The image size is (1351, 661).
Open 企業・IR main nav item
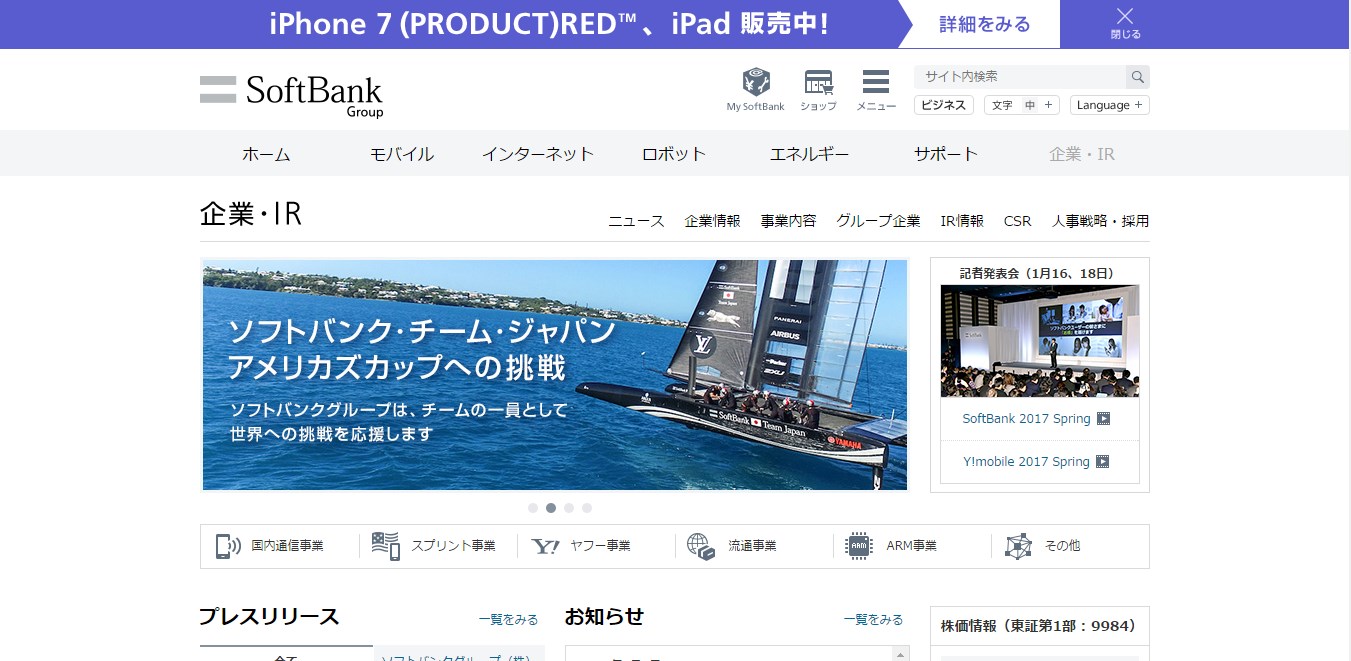coord(1082,154)
